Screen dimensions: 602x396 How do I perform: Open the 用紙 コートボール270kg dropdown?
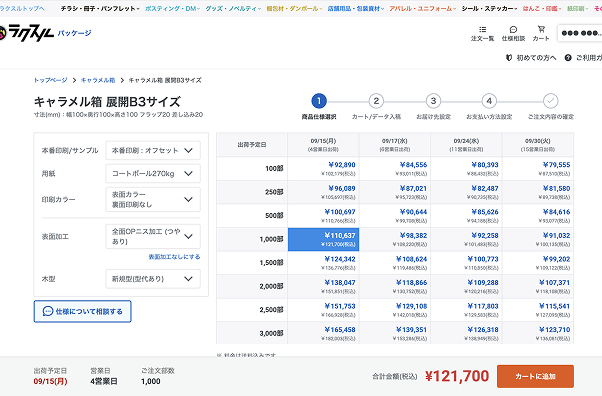click(153, 174)
